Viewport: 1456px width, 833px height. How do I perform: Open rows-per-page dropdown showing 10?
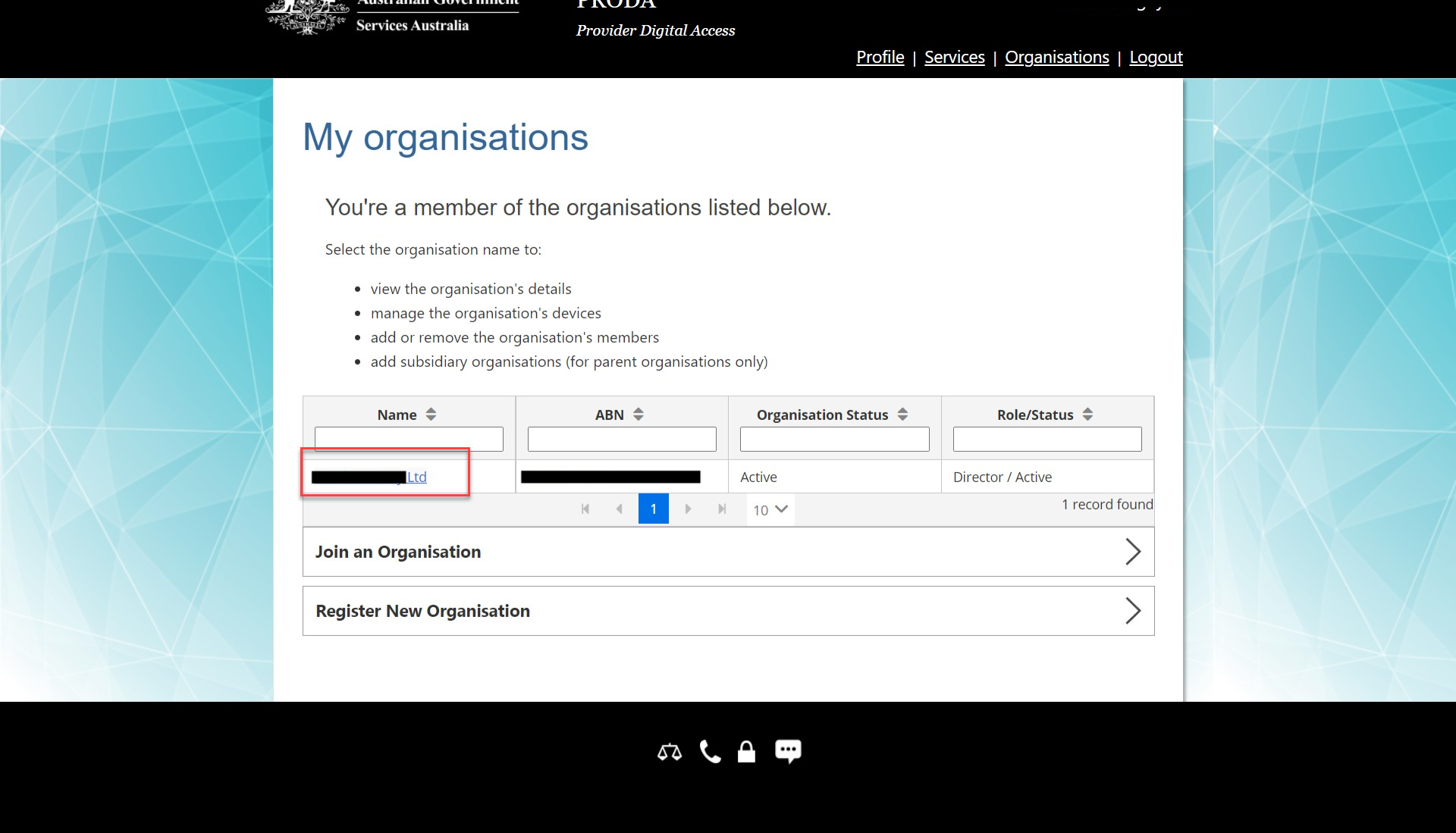(770, 510)
